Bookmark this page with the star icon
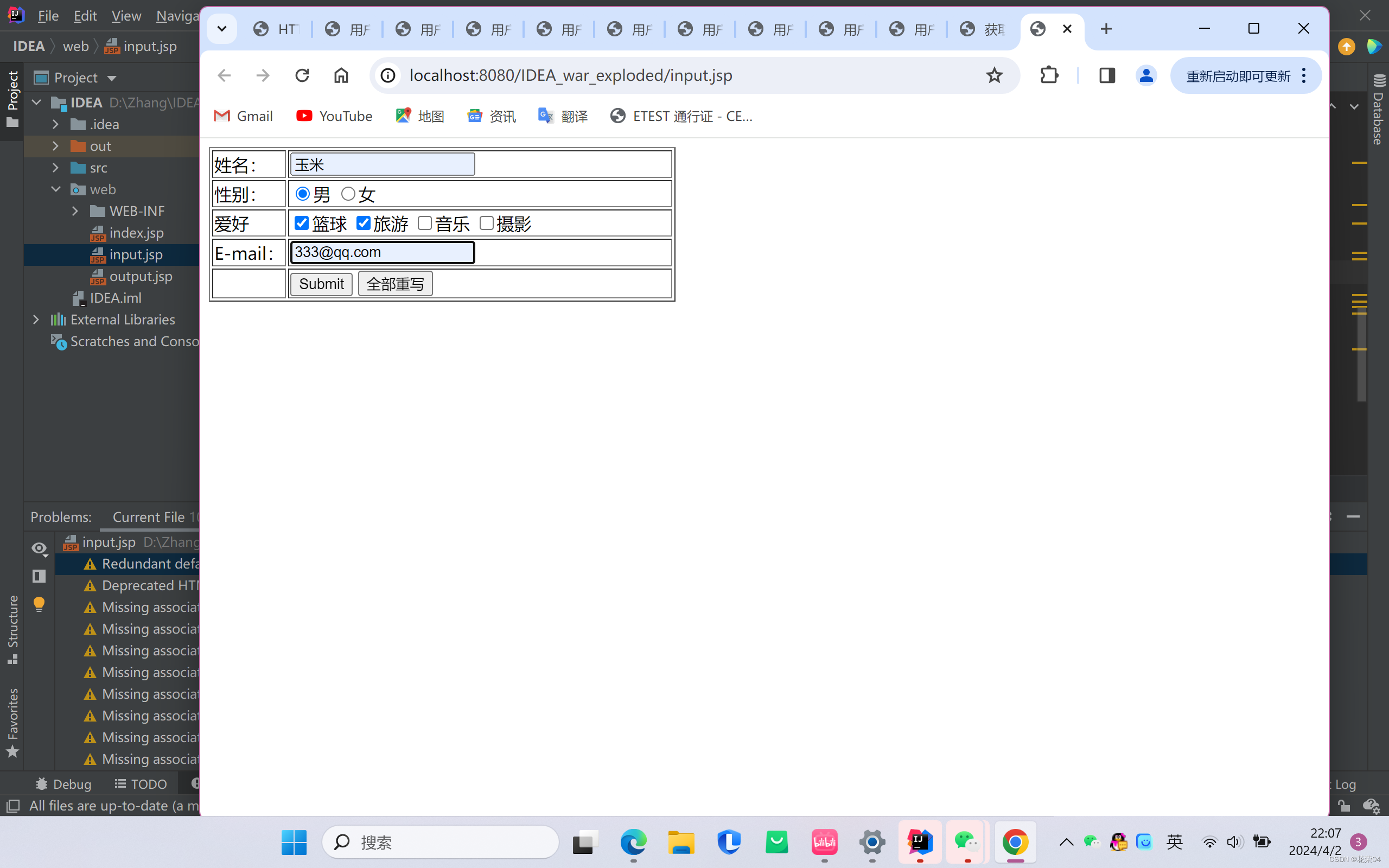The width and height of the screenshot is (1389, 868). 994,75
